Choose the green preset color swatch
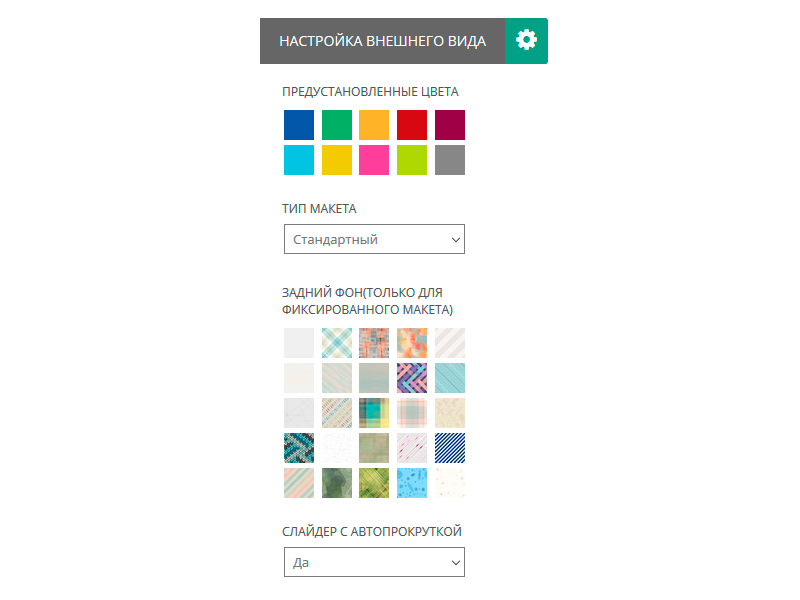800x600 pixels. [x=337, y=125]
